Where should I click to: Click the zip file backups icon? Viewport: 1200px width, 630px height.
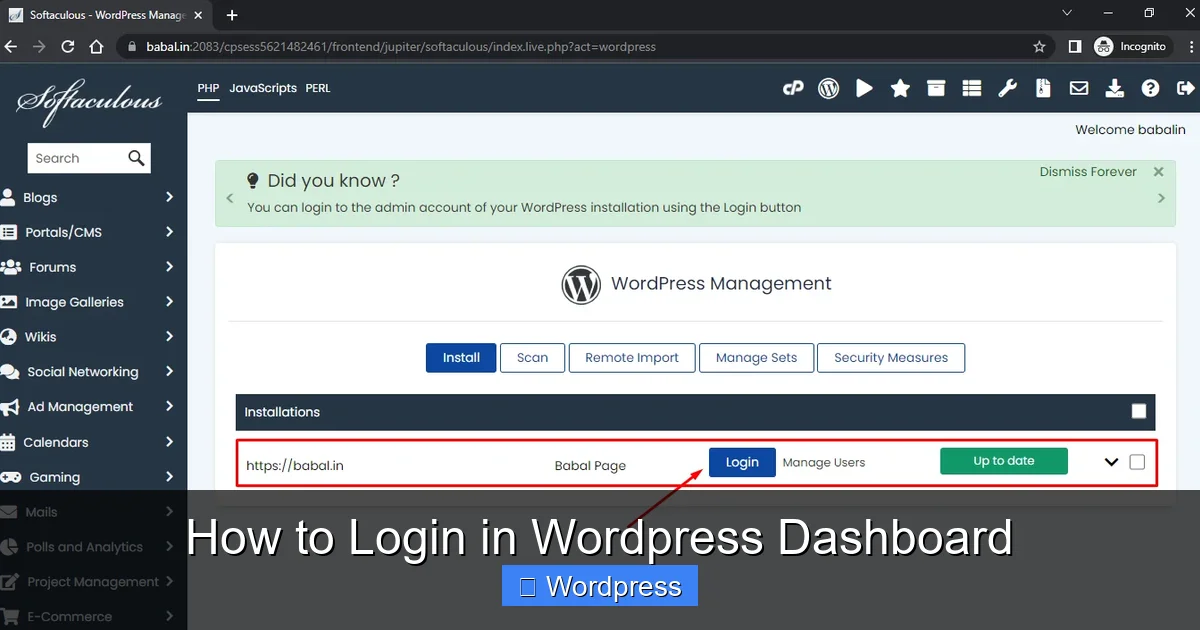pyautogui.click(x=1043, y=88)
